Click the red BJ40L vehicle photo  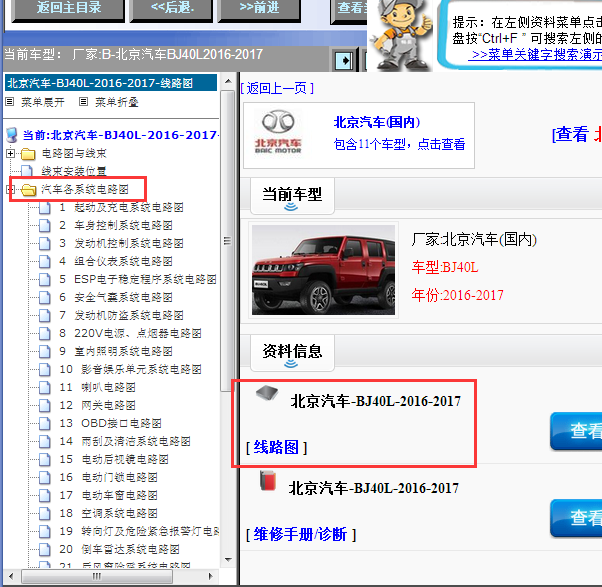click(323, 270)
